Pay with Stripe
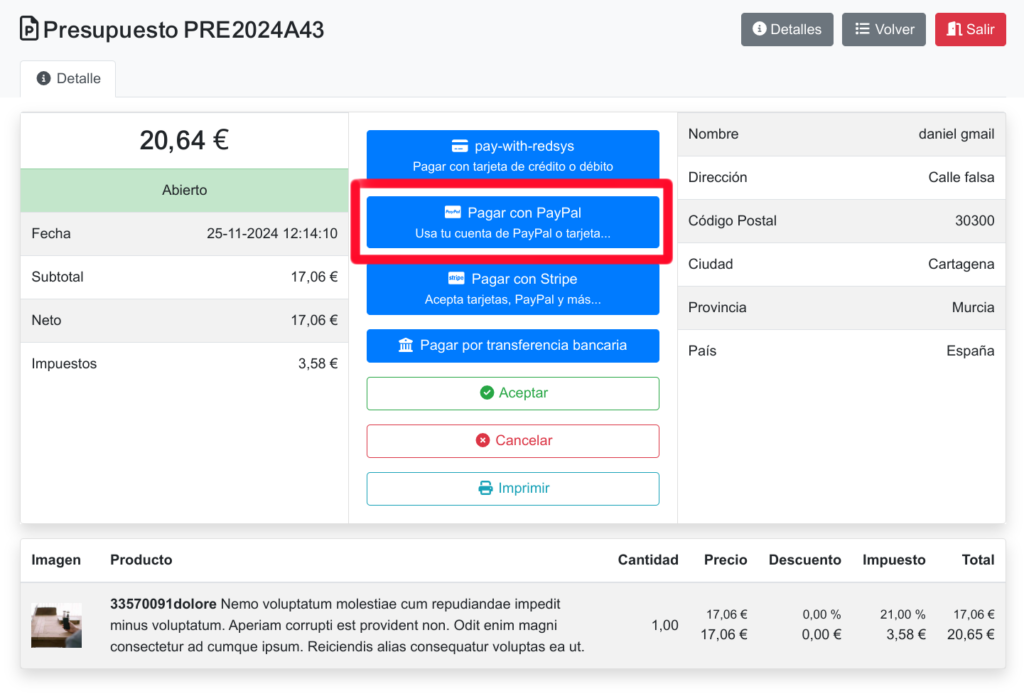Viewport: 1024px width, 694px height. pos(512,288)
